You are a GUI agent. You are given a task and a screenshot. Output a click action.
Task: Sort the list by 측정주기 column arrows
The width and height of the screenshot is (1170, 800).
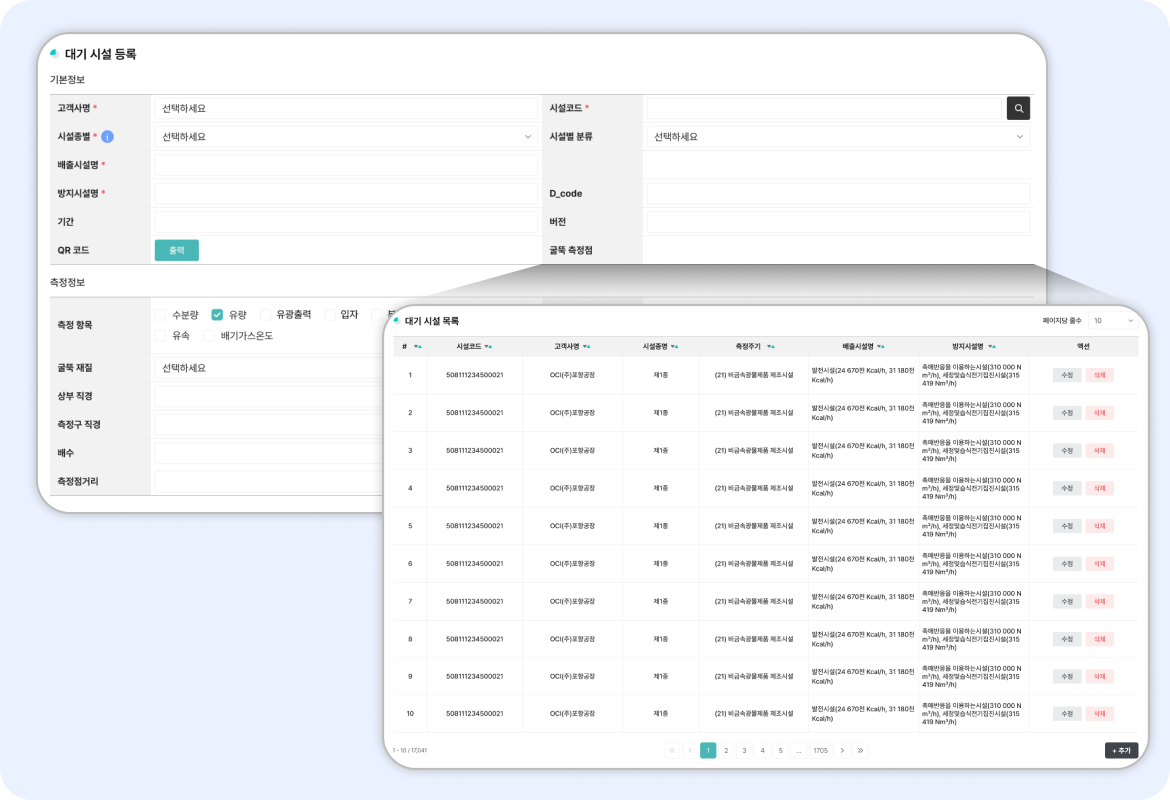(771, 346)
